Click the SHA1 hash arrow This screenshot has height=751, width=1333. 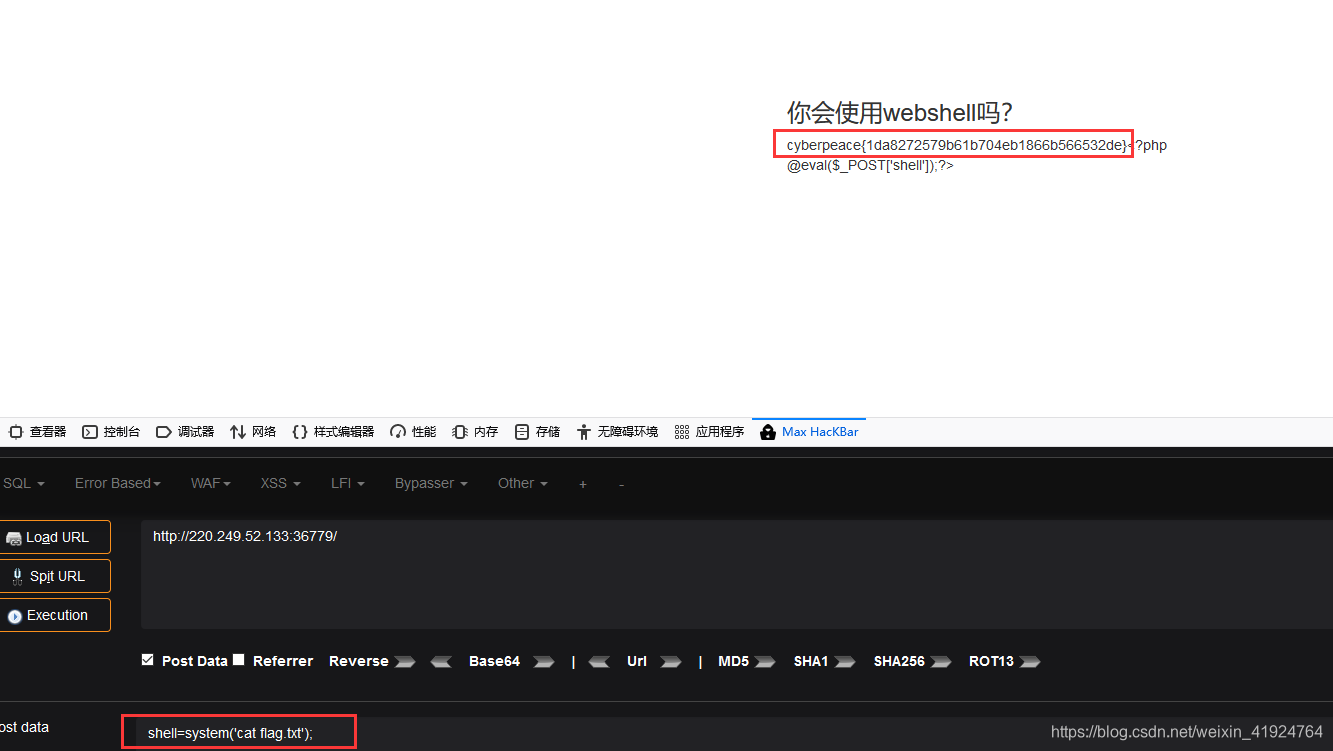(845, 661)
